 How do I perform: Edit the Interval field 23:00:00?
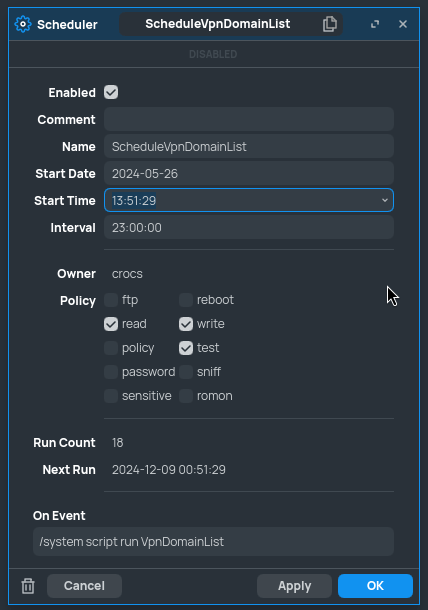click(x=249, y=228)
